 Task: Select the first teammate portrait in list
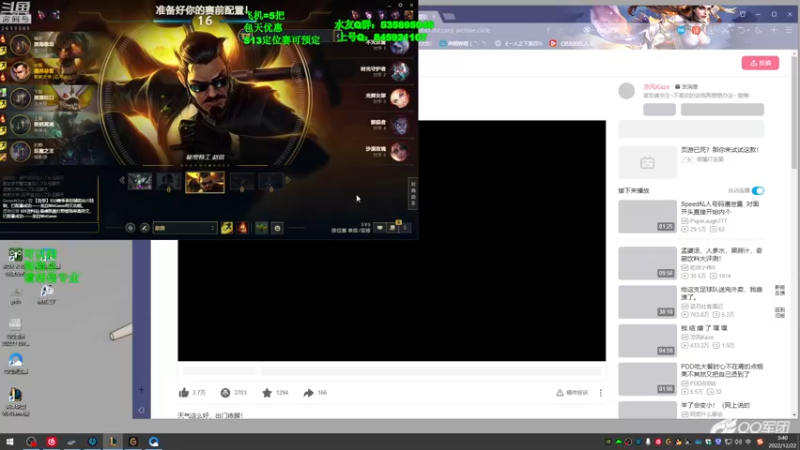(x=20, y=45)
